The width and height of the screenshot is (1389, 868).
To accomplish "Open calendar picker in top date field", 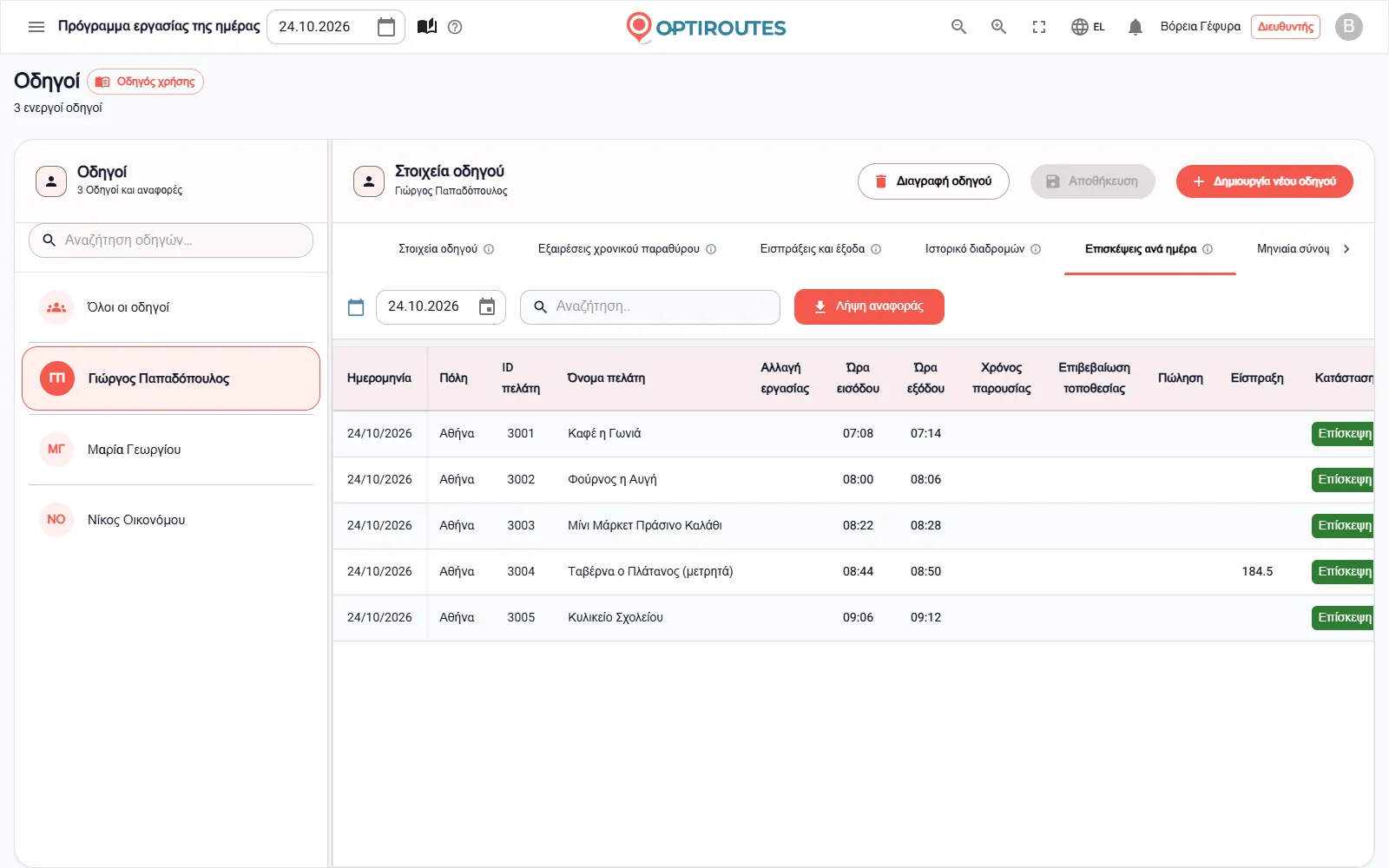I will point(386,27).
